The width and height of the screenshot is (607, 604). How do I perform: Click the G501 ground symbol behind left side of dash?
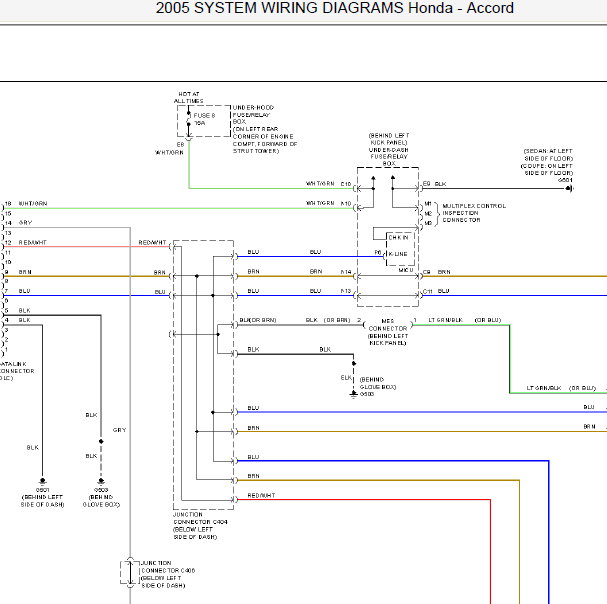42,481
